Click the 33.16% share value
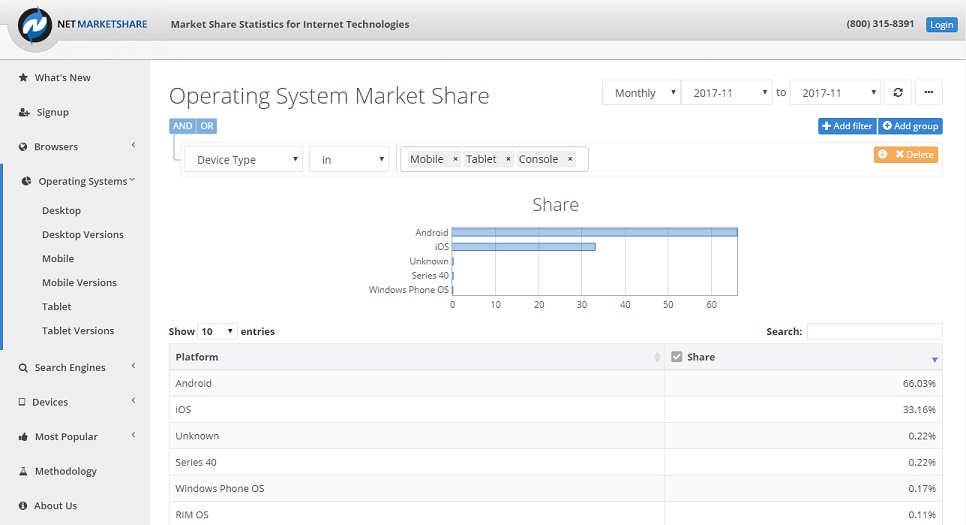The image size is (966, 525). tap(919, 410)
